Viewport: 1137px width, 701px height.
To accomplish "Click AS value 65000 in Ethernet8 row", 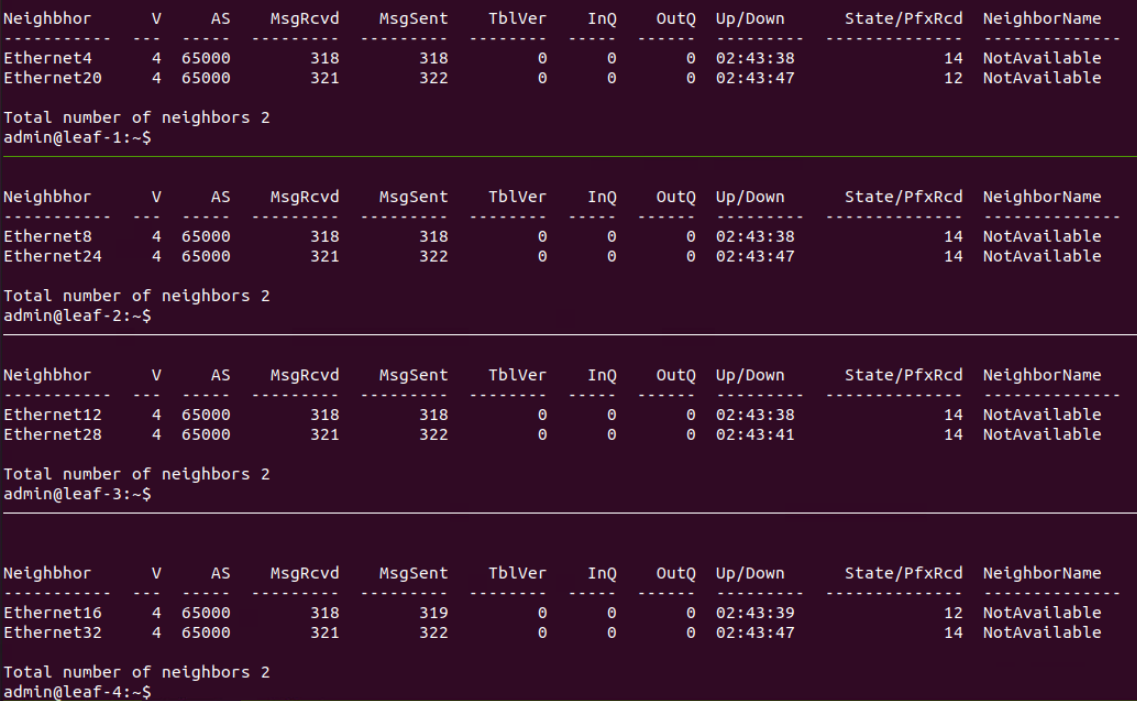I will click(x=206, y=236).
